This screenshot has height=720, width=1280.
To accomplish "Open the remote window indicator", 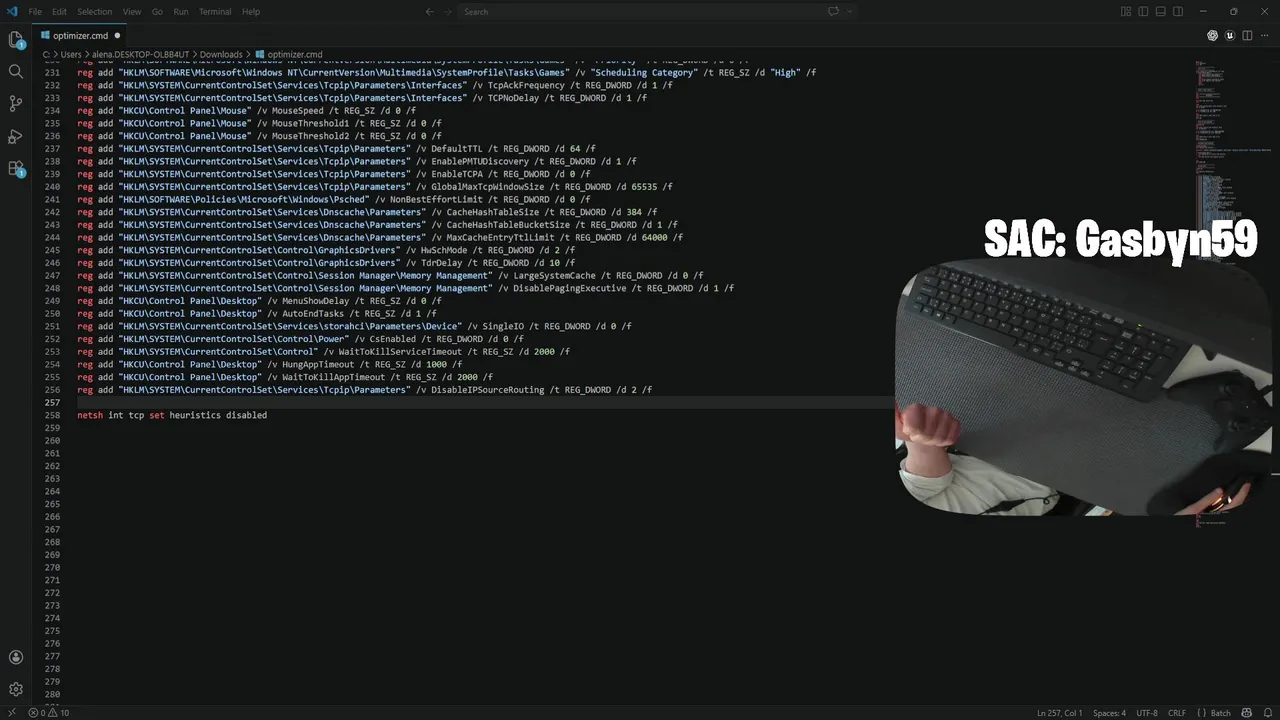I will (x=12, y=713).
